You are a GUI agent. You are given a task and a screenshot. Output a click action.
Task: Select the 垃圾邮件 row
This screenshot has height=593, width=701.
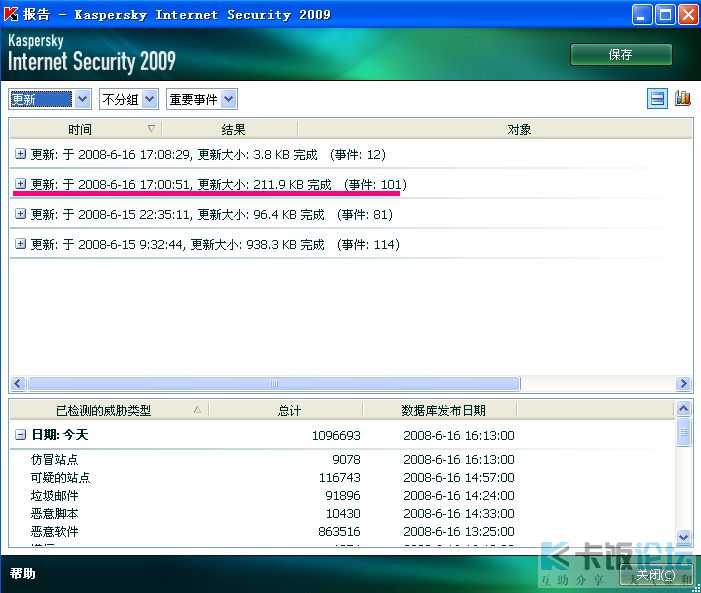coord(342,495)
